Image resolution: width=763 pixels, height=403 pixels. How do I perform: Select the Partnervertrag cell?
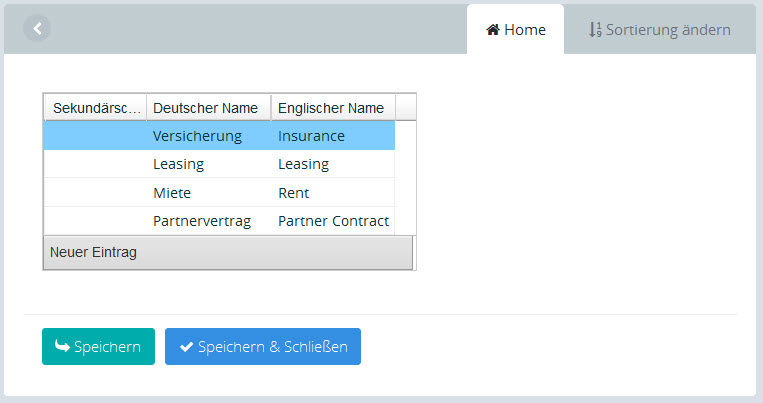click(x=202, y=221)
